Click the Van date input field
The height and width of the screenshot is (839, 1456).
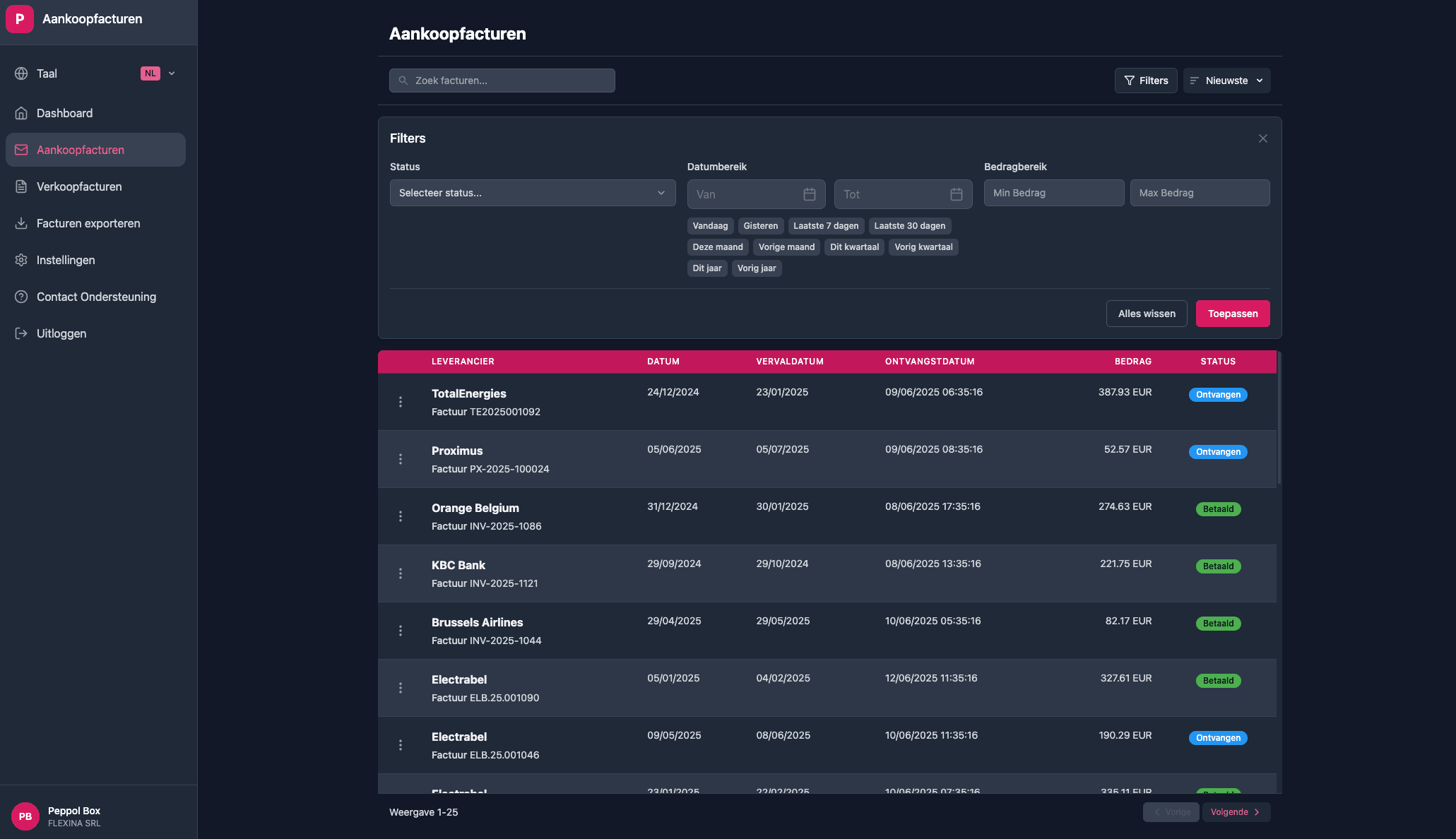click(x=756, y=194)
